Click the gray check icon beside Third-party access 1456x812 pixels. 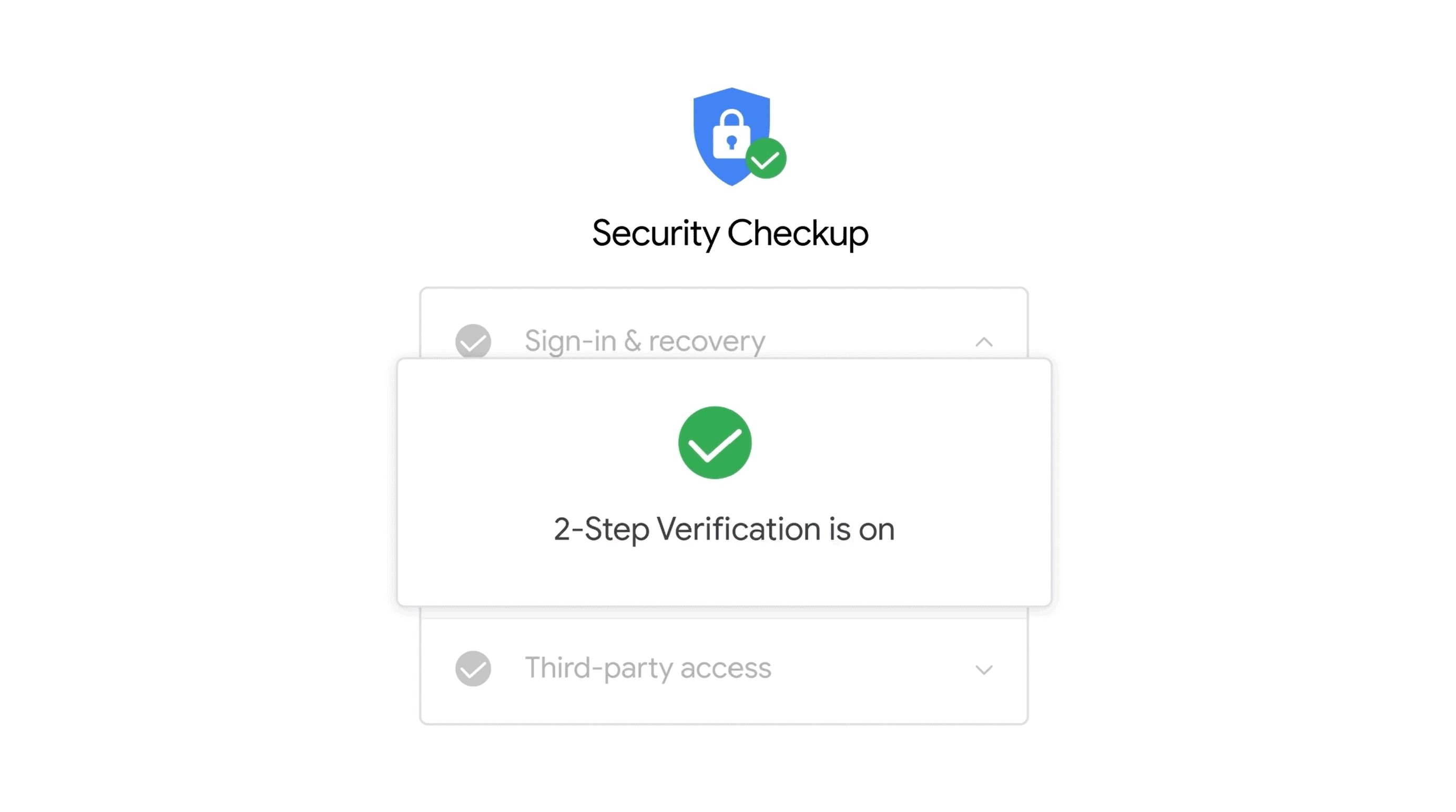coord(473,669)
